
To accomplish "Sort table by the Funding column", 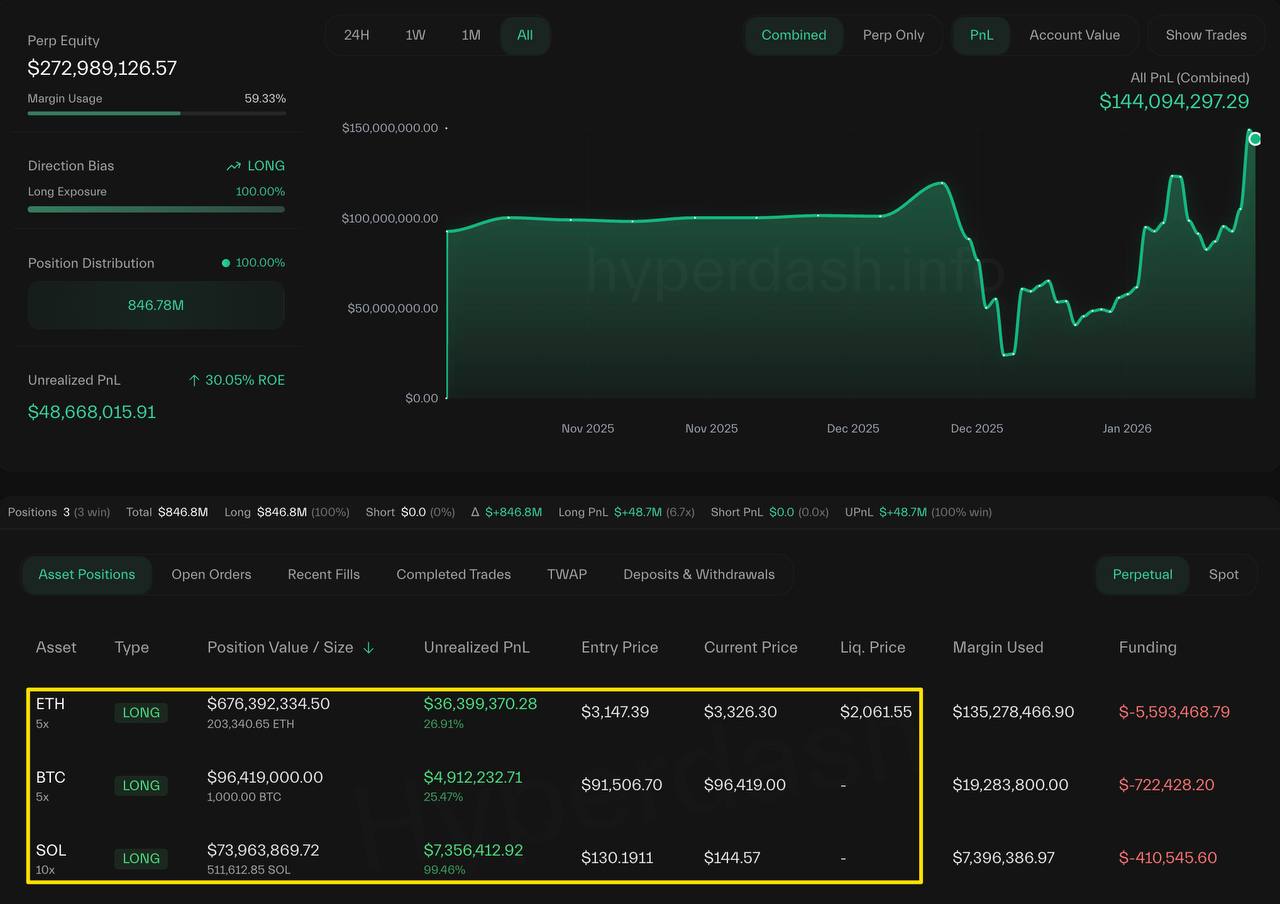I will coord(1147,648).
